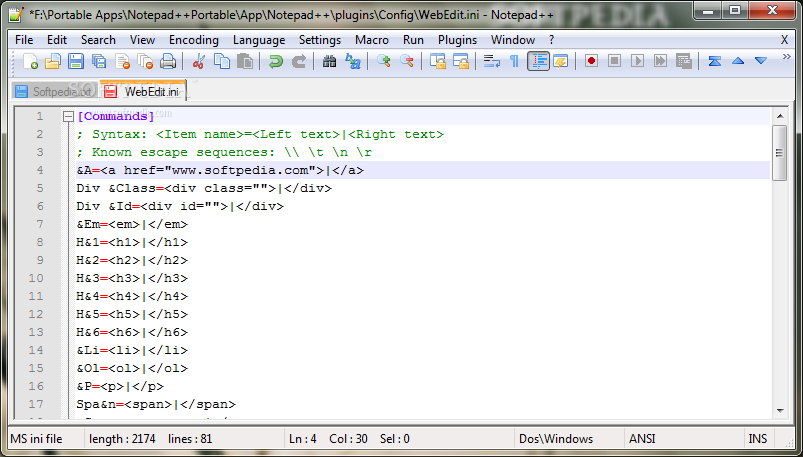The height and width of the screenshot is (457, 803).
Task: Click the blue up triangle toolbar icon
Action: (738, 61)
